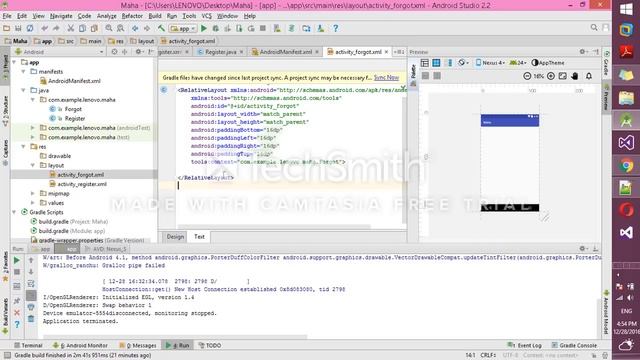The image size is (640, 360).
Task: Click device preview thumbnail
Action: (x=510, y=163)
